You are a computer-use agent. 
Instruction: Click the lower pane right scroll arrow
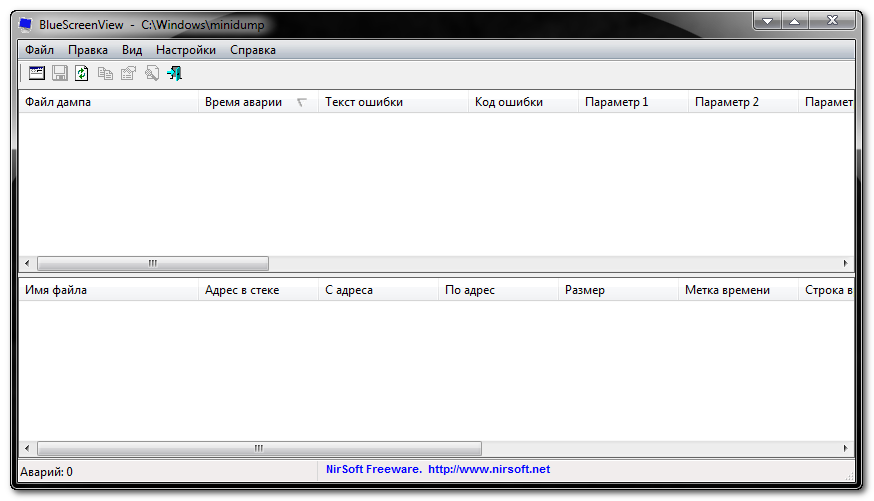pos(846,449)
